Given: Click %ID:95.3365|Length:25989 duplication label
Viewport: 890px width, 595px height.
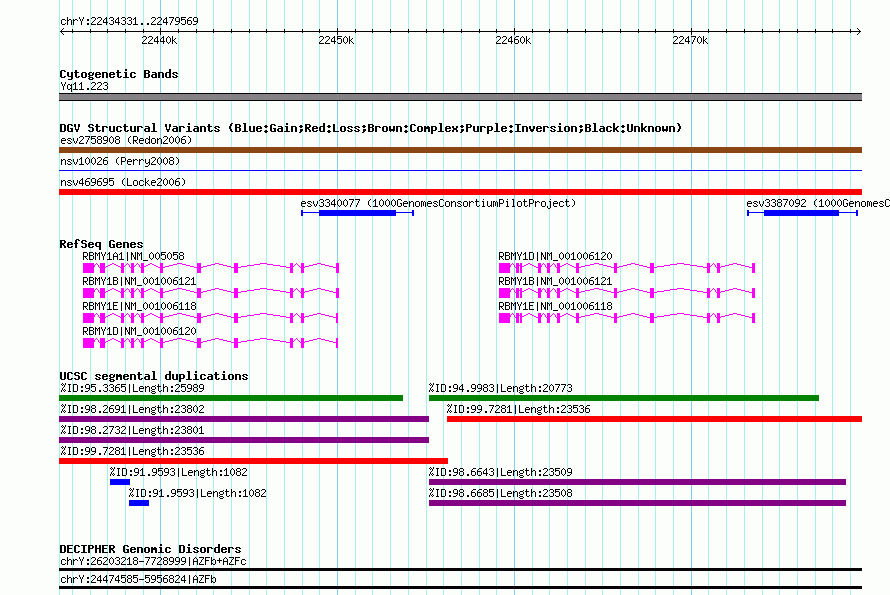Looking at the screenshot, I should (132, 388).
